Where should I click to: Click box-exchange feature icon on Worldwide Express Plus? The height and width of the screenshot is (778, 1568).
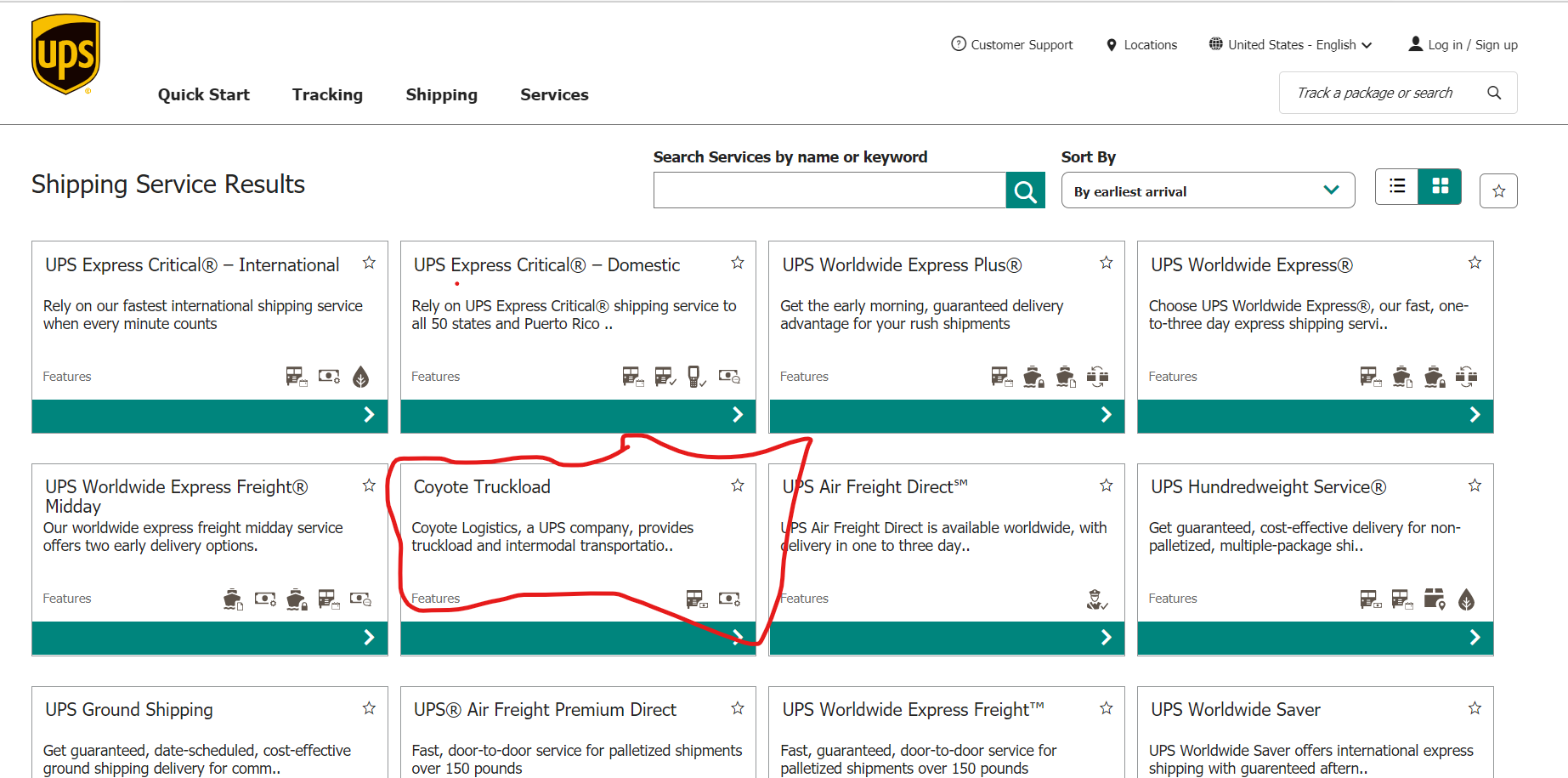coord(1098,377)
